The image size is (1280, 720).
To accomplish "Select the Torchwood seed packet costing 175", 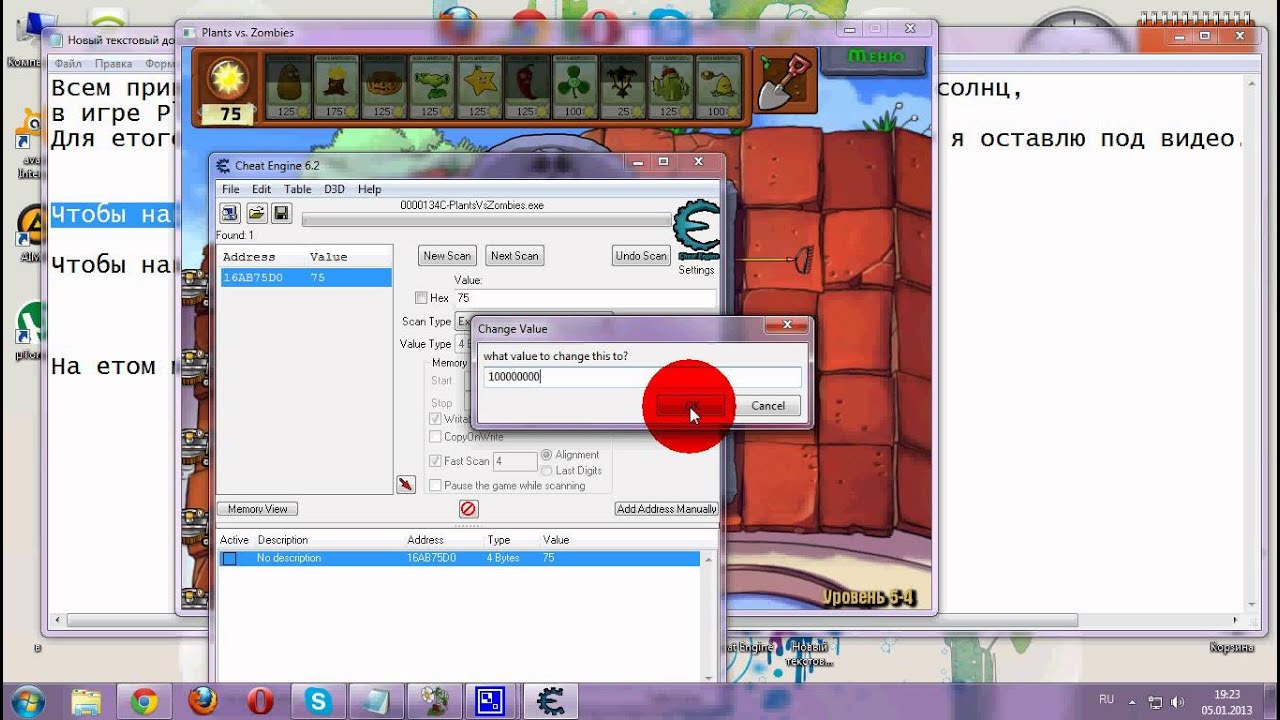I will tap(335, 88).
